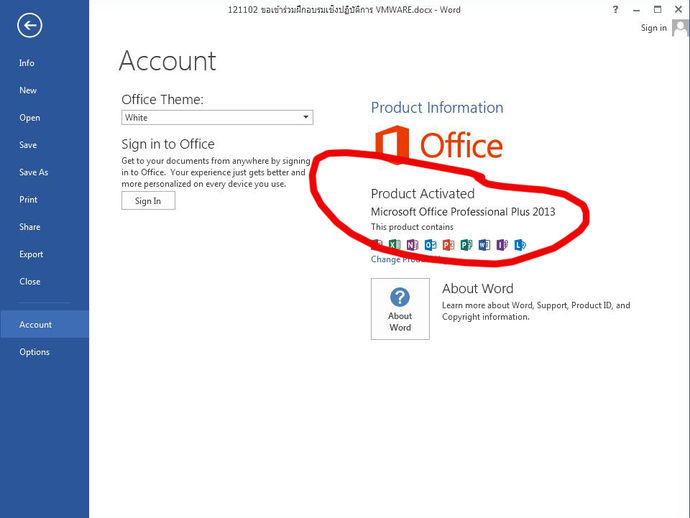The height and width of the screenshot is (518, 690).
Task: Choose Save As in the sidebar
Action: coord(33,172)
